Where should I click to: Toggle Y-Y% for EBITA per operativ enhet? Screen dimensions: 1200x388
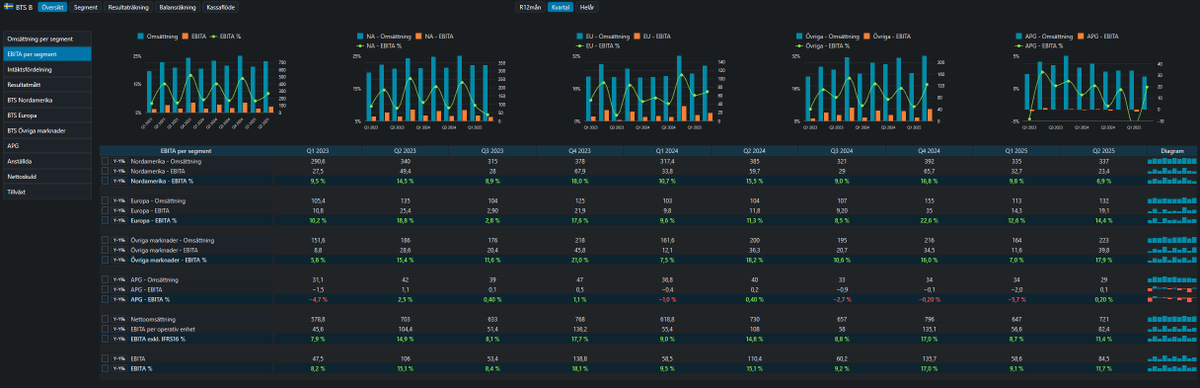pyautogui.click(x=119, y=329)
